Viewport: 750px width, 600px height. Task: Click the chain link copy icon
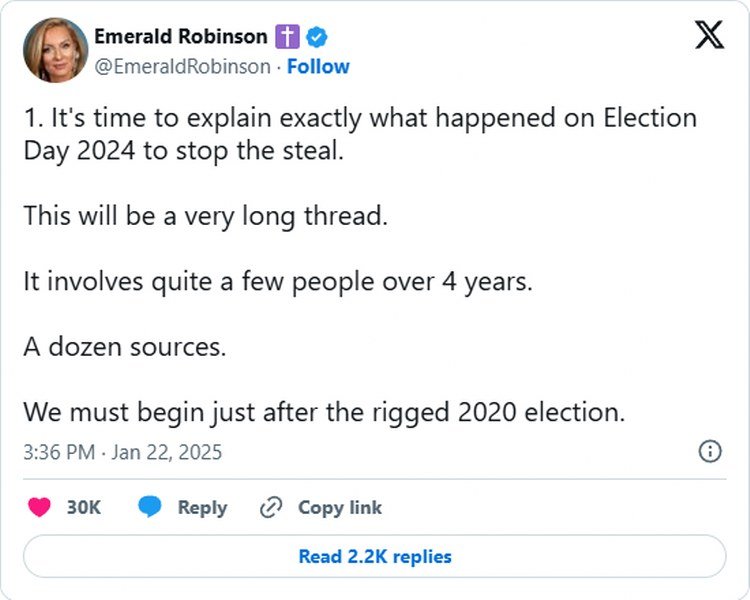point(271,507)
